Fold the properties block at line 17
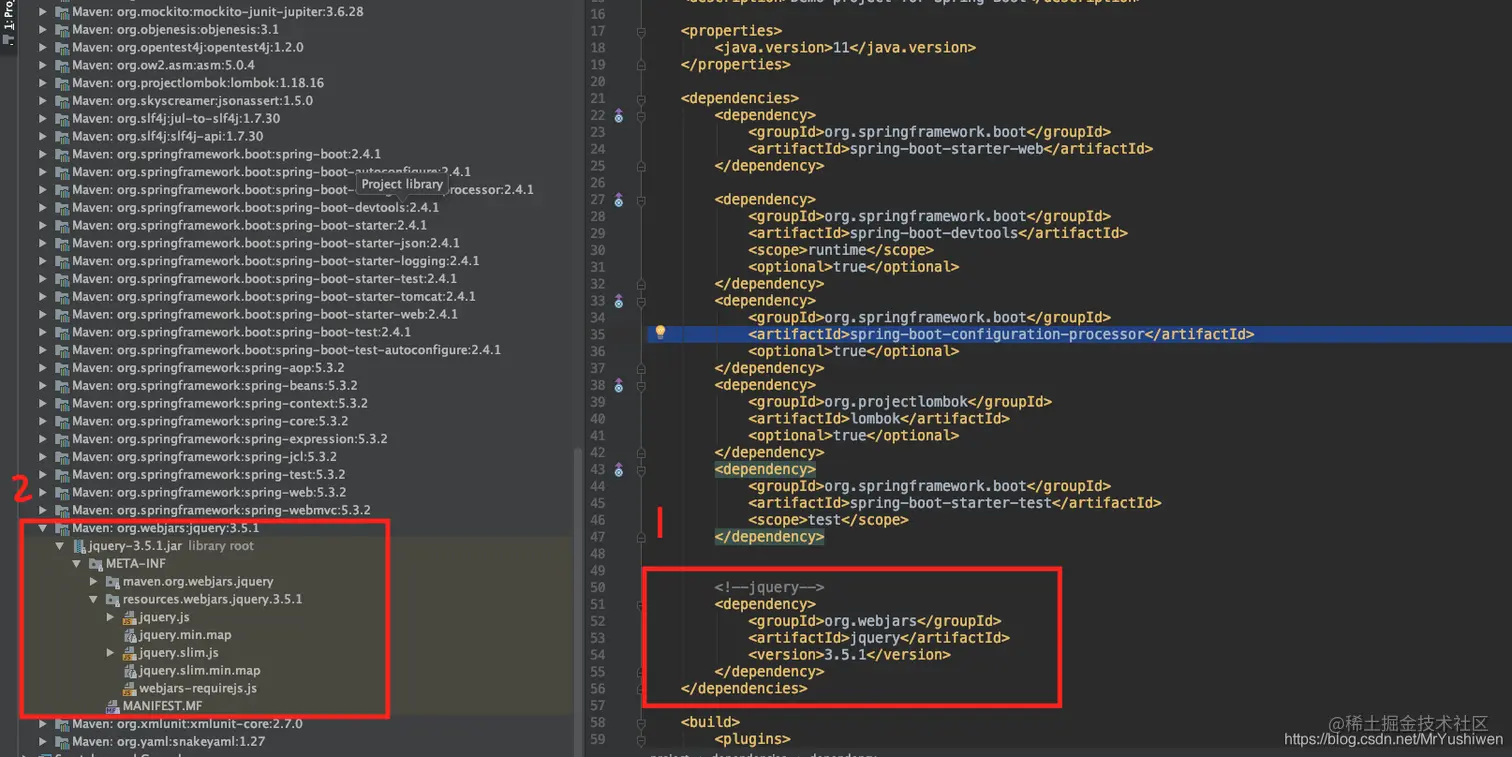The height and width of the screenshot is (757, 1512). [641, 31]
